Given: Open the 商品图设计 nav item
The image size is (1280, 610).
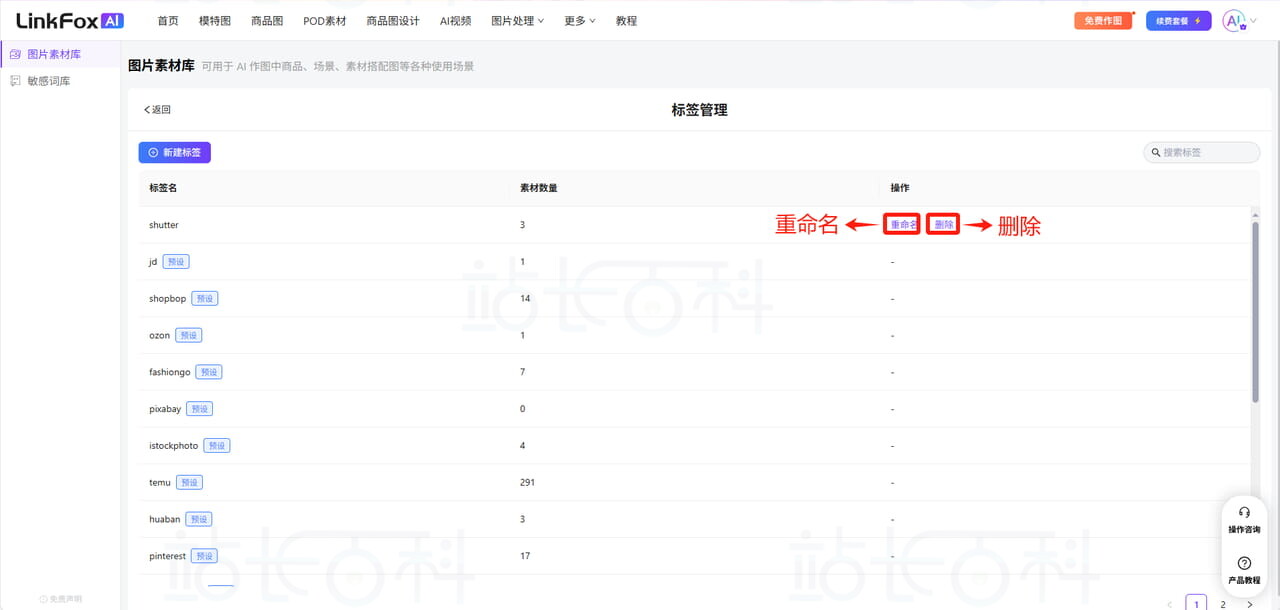Looking at the screenshot, I should pyautogui.click(x=393, y=21).
